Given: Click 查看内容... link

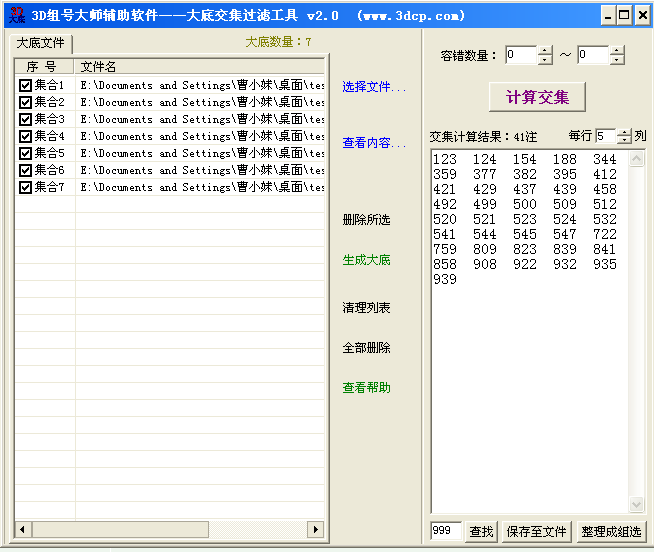Looking at the screenshot, I should pyautogui.click(x=374, y=144).
